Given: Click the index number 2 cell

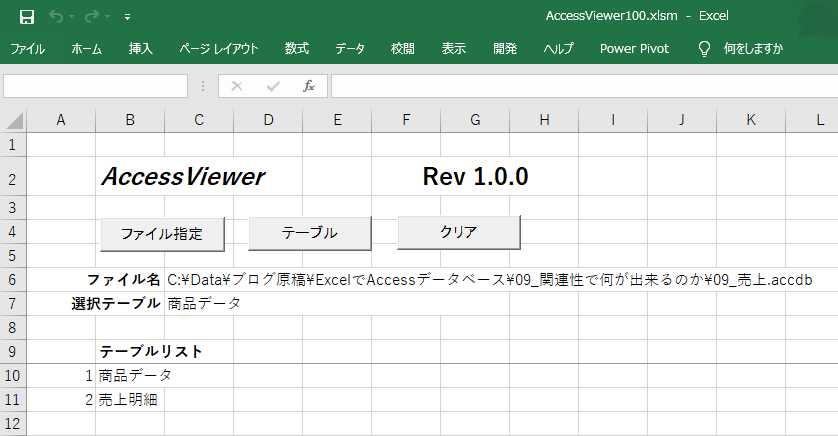Looking at the screenshot, I should (x=89, y=400).
